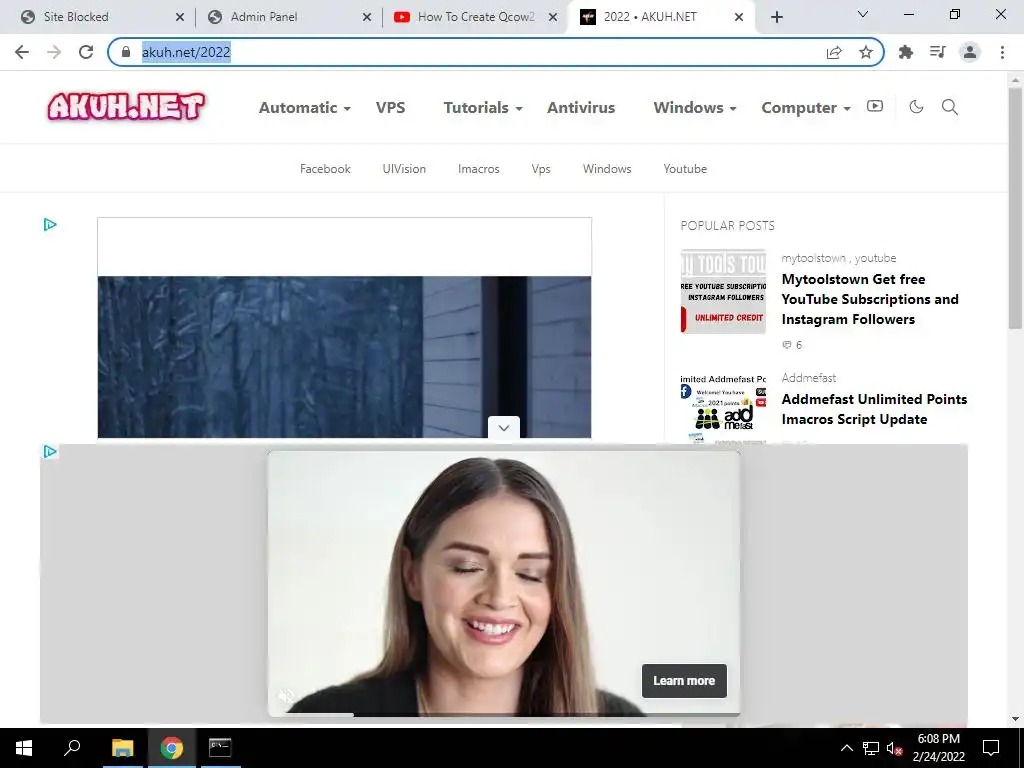1024x768 pixels.
Task: Open the VPS menu item
Action: tap(391, 108)
